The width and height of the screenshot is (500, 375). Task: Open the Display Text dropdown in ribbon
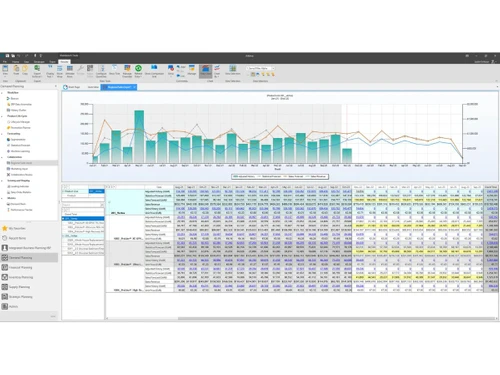coord(50,71)
